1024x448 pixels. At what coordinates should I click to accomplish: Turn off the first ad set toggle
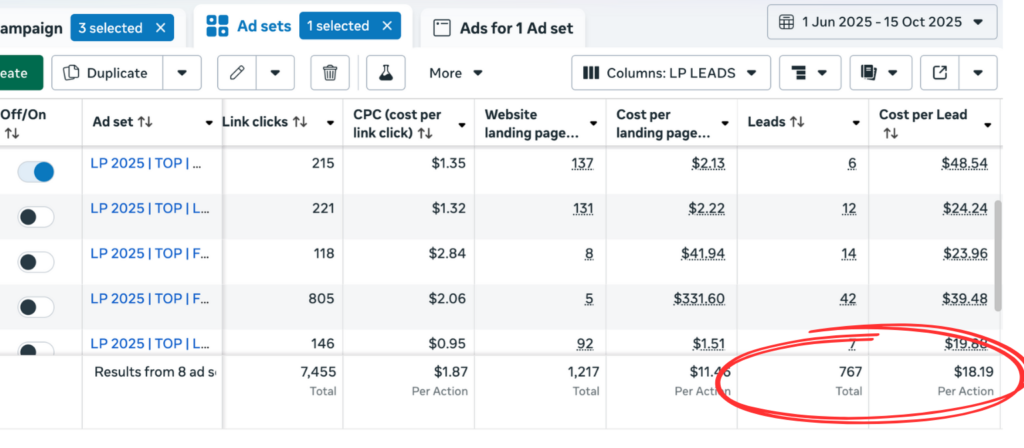tap(36, 171)
